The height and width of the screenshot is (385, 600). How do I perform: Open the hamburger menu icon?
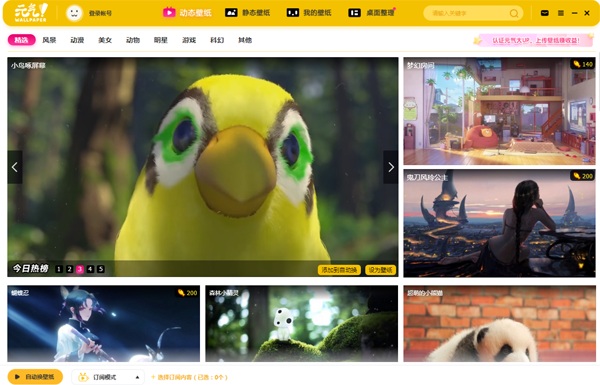[561, 13]
